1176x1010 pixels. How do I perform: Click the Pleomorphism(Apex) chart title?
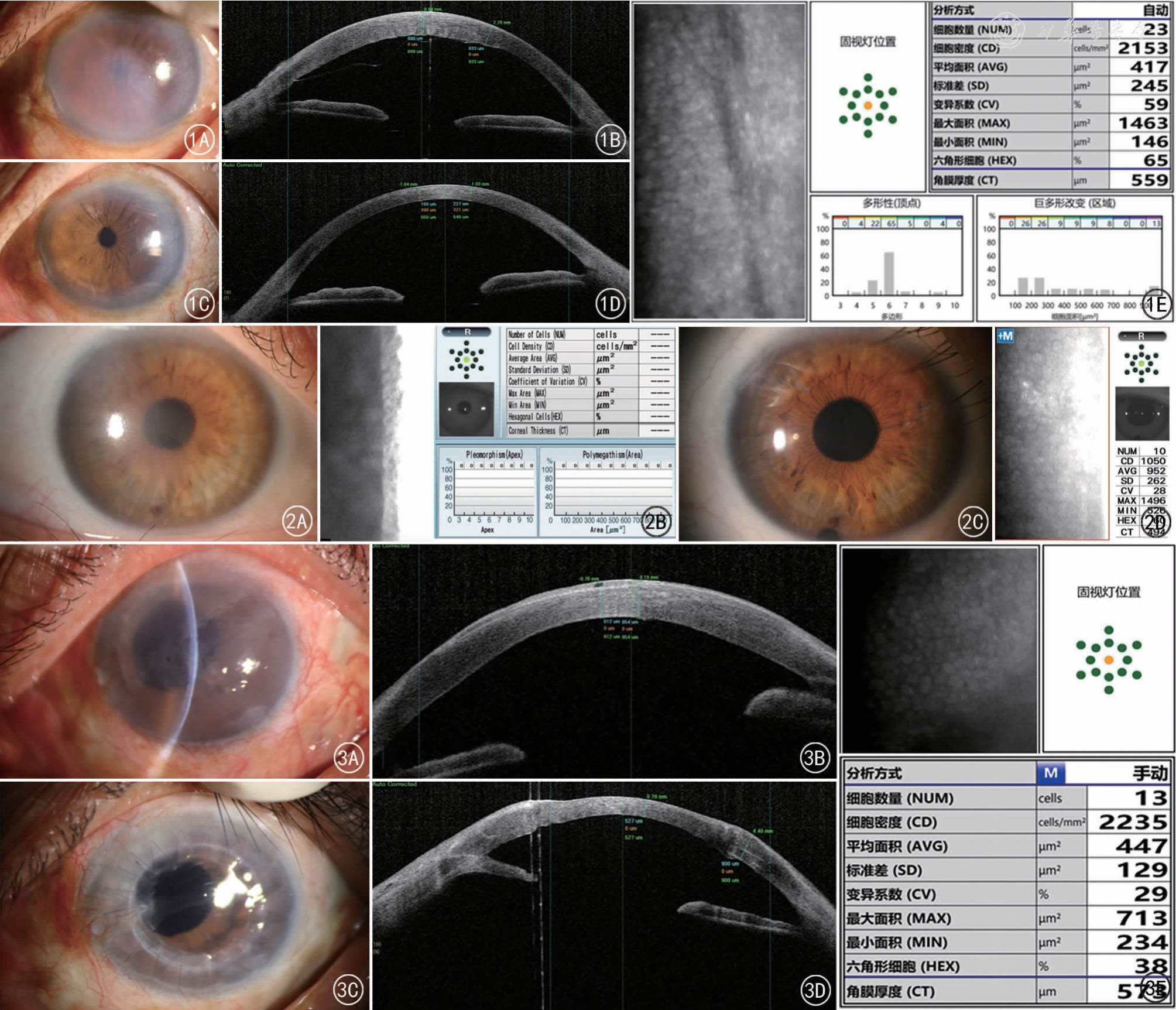493,454
